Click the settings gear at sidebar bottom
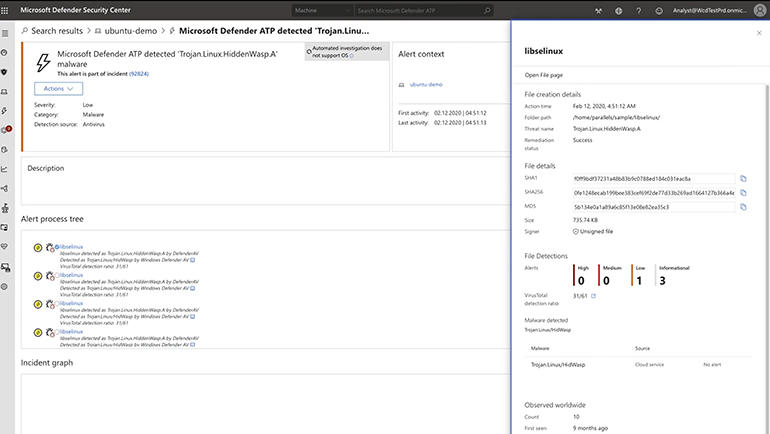 6,286
